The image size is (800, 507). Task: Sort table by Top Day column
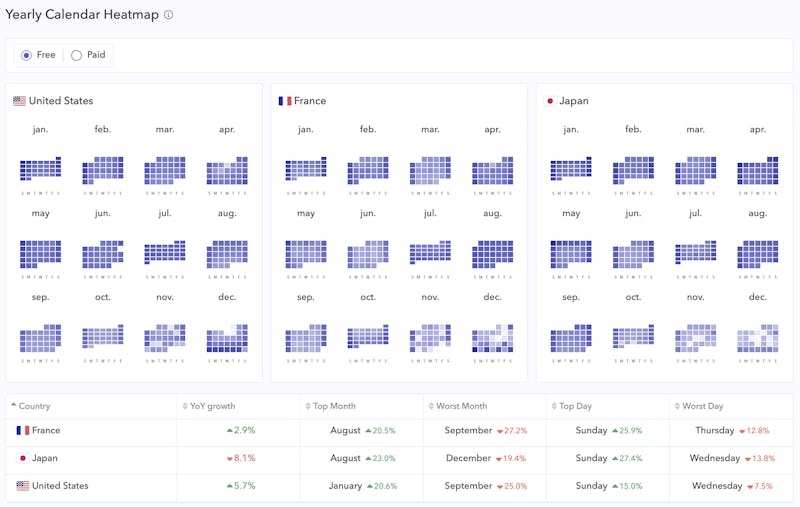point(580,406)
